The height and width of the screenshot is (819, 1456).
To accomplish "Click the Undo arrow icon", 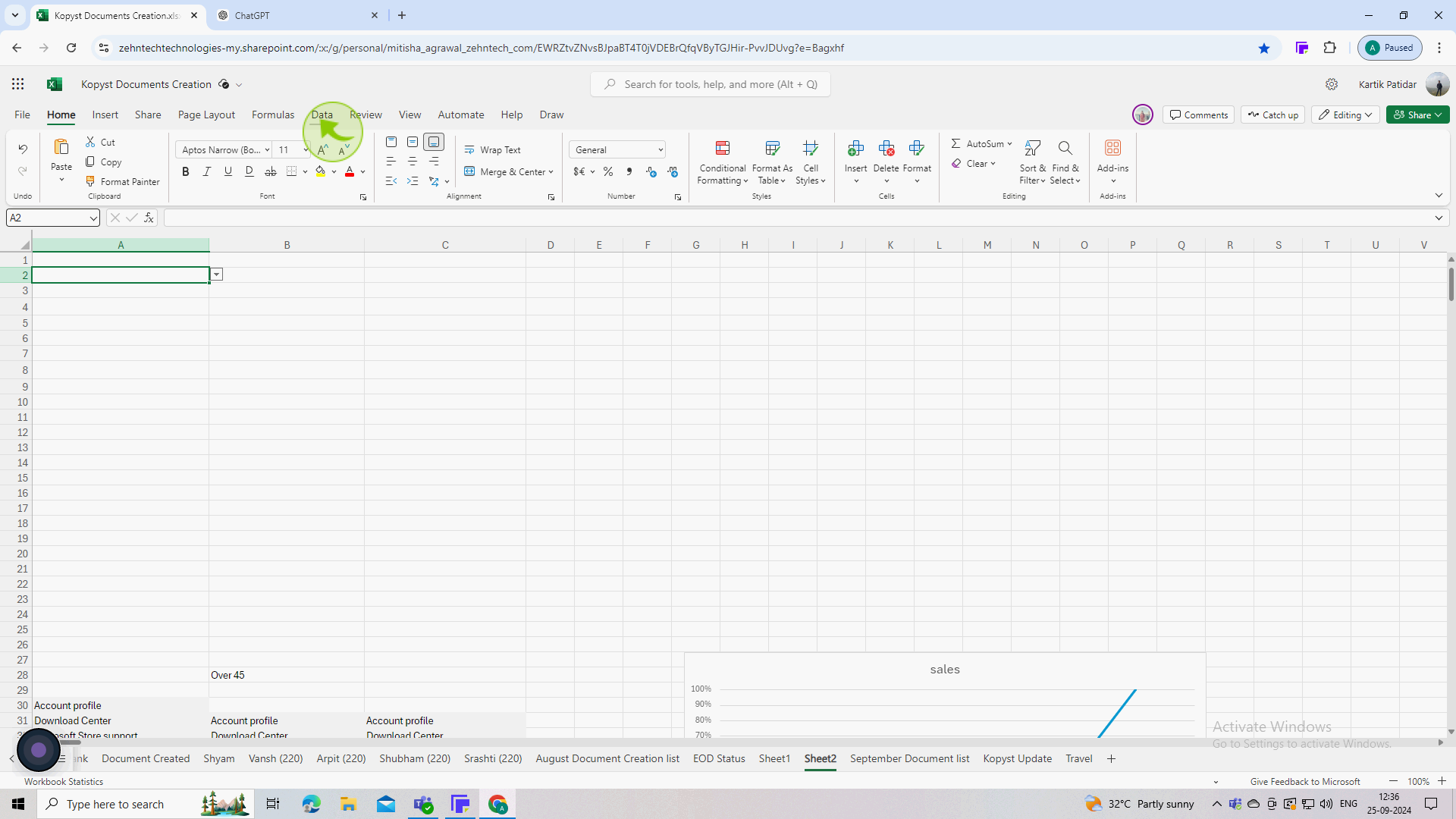I will (x=23, y=149).
